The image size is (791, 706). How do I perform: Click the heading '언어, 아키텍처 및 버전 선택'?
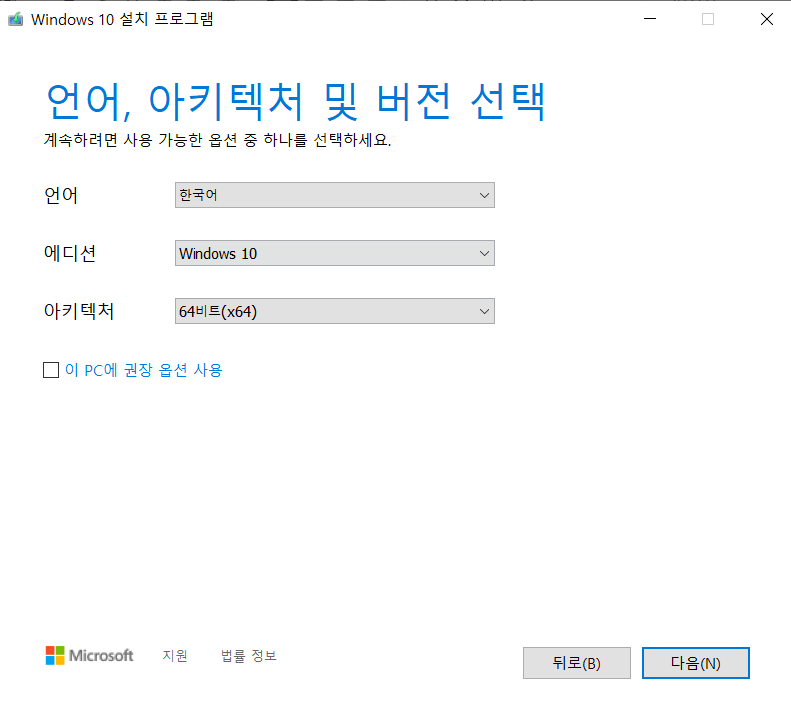point(296,102)
